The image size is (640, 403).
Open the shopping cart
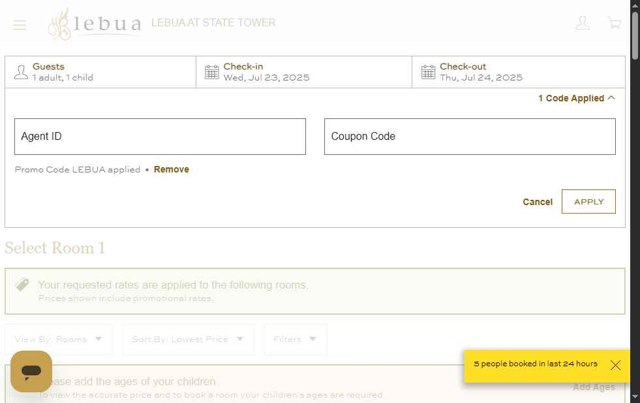click(614, 23)
